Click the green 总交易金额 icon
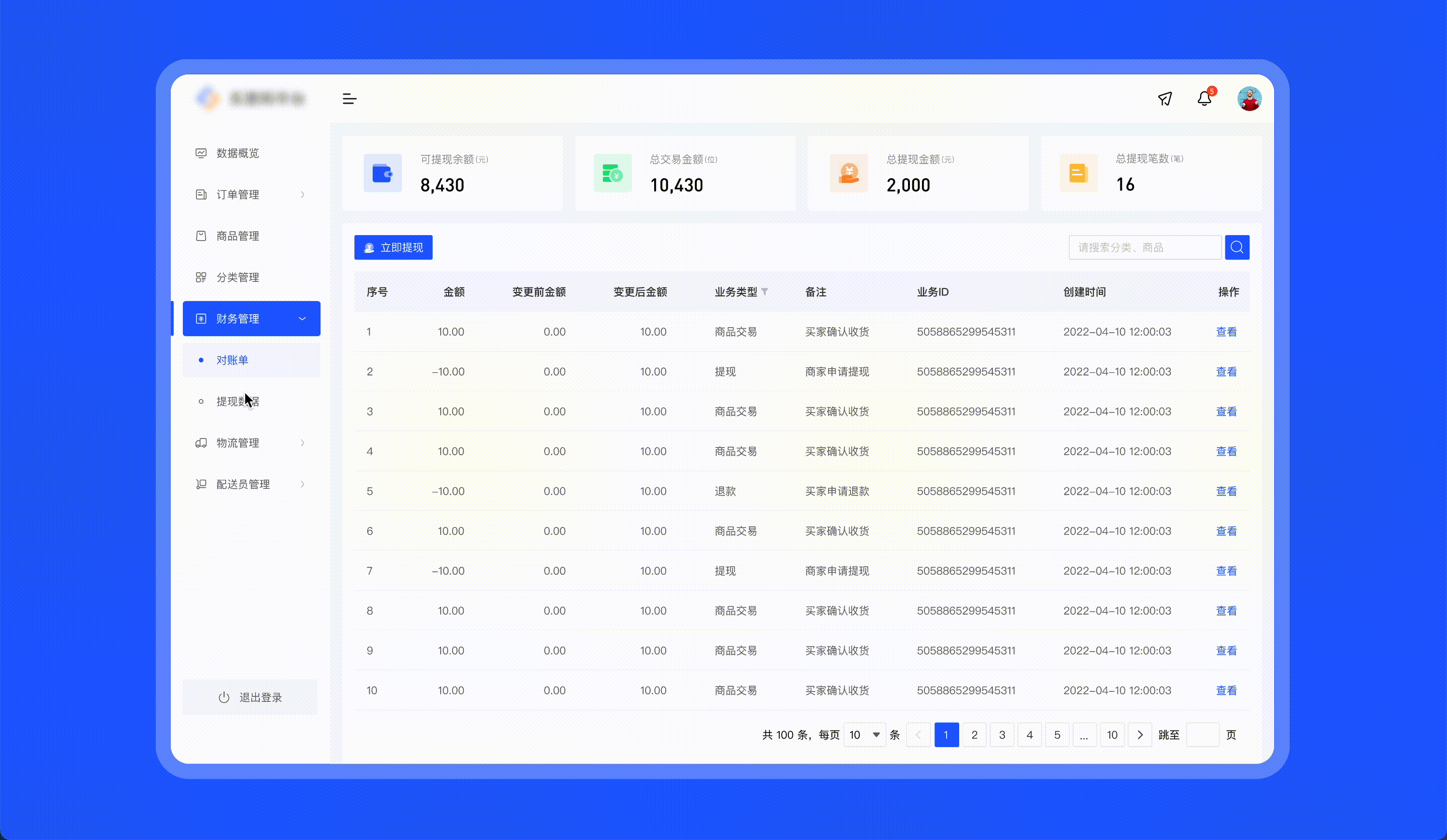Screen dimensions: 1447x840 612,173
